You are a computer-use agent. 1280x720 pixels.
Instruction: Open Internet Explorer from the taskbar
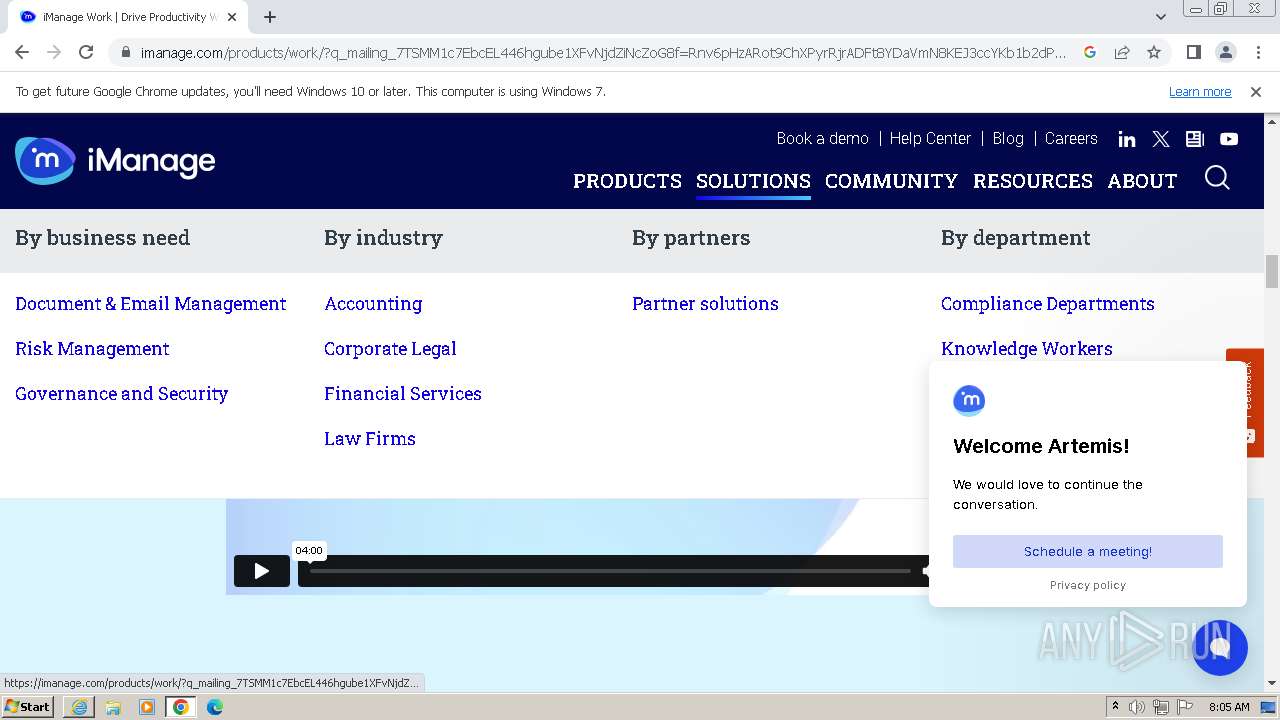pos(79,707)
